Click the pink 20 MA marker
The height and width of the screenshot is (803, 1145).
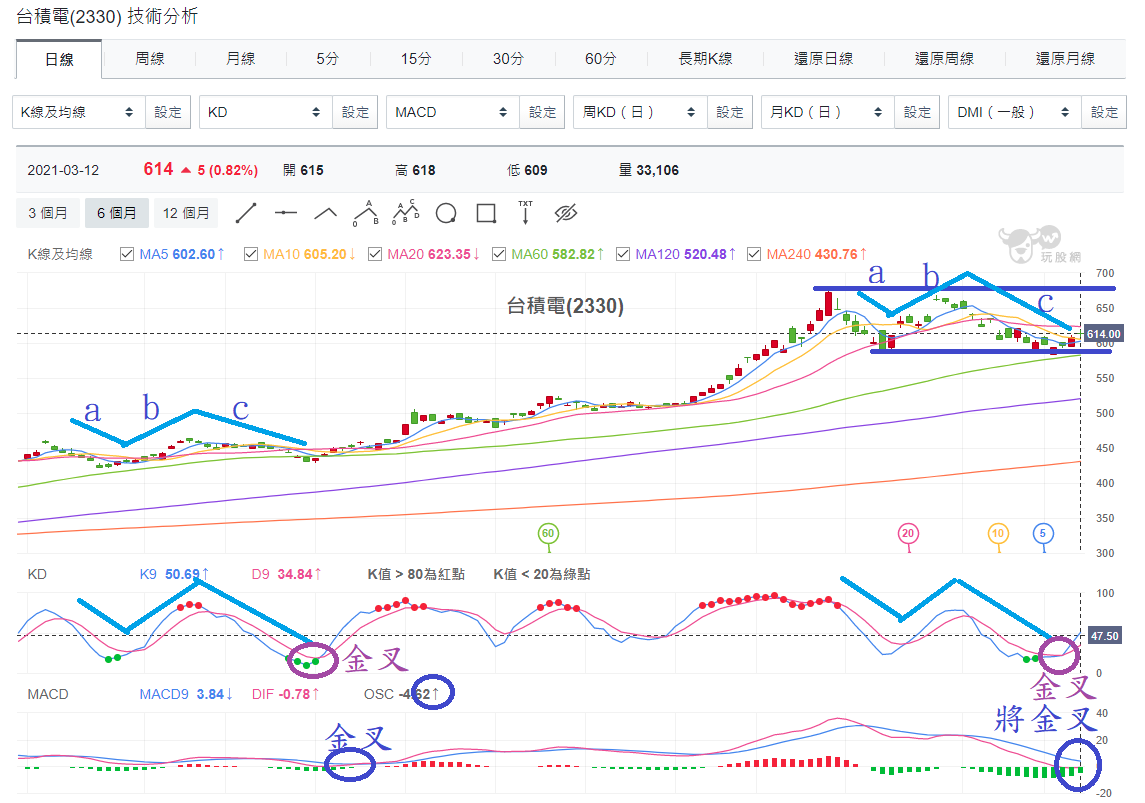click(908, 534)
